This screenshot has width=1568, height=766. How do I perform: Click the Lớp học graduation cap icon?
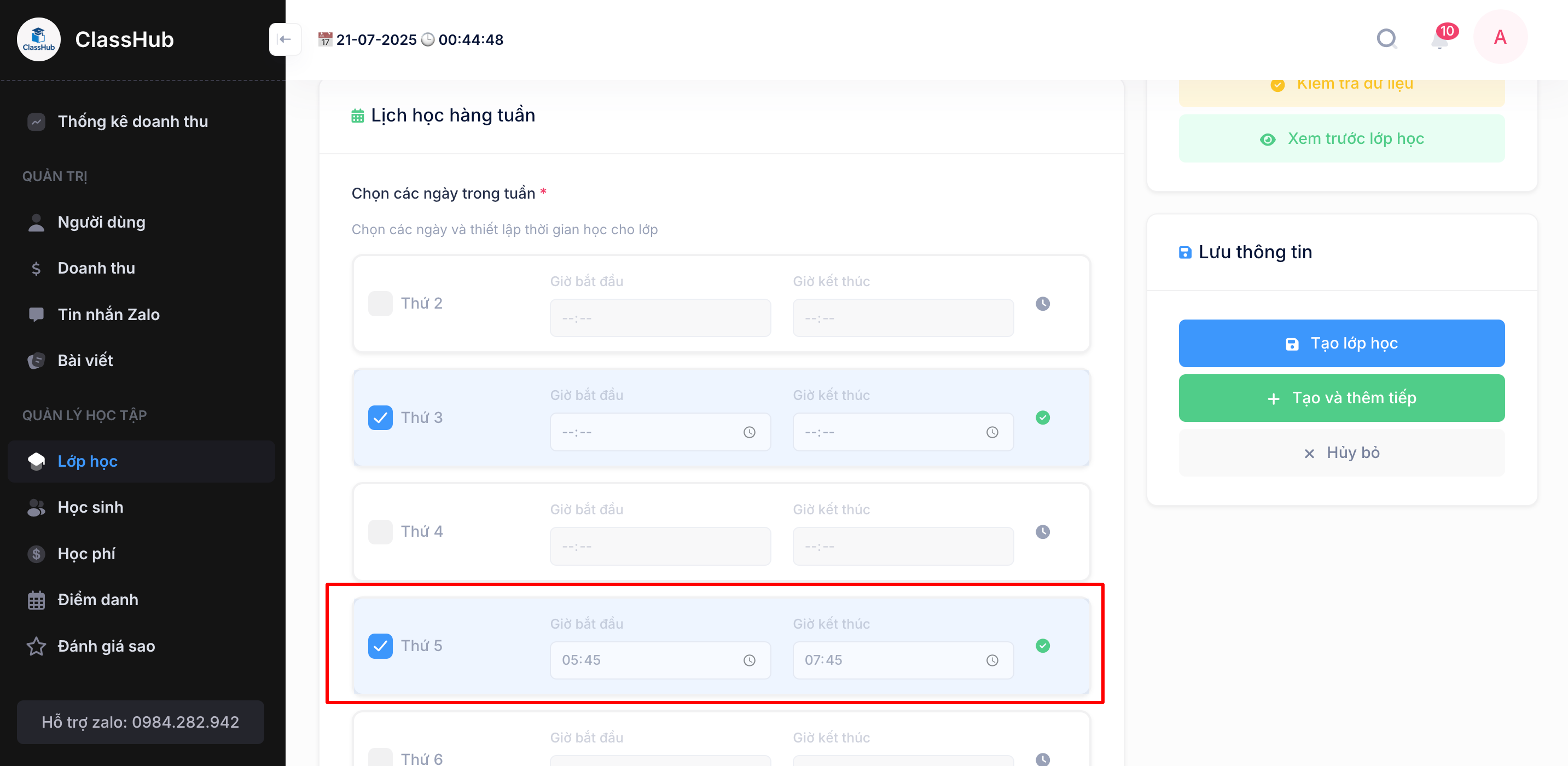36,461
